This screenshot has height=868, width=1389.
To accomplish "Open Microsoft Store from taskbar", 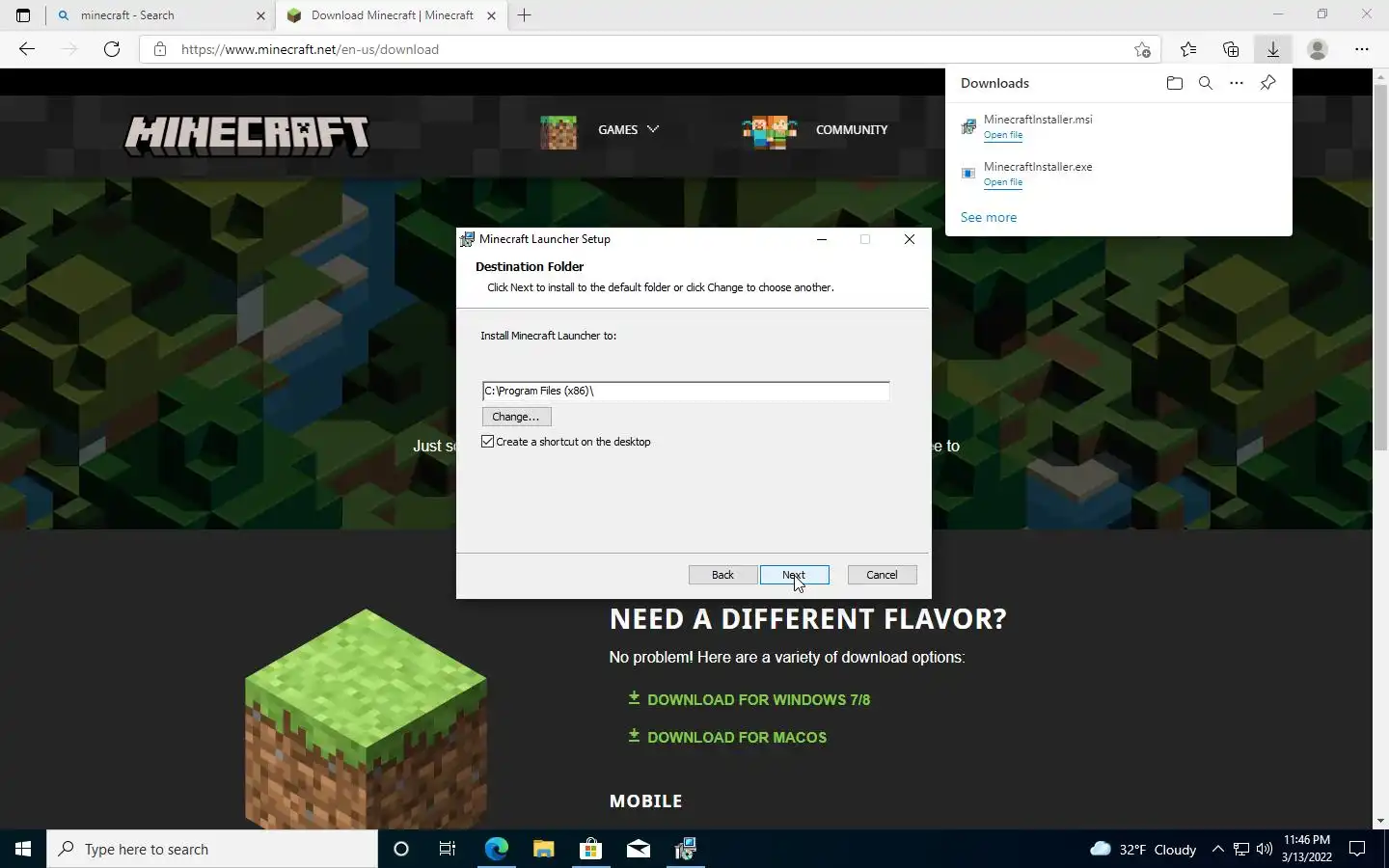I will click(x=590, y=849).
